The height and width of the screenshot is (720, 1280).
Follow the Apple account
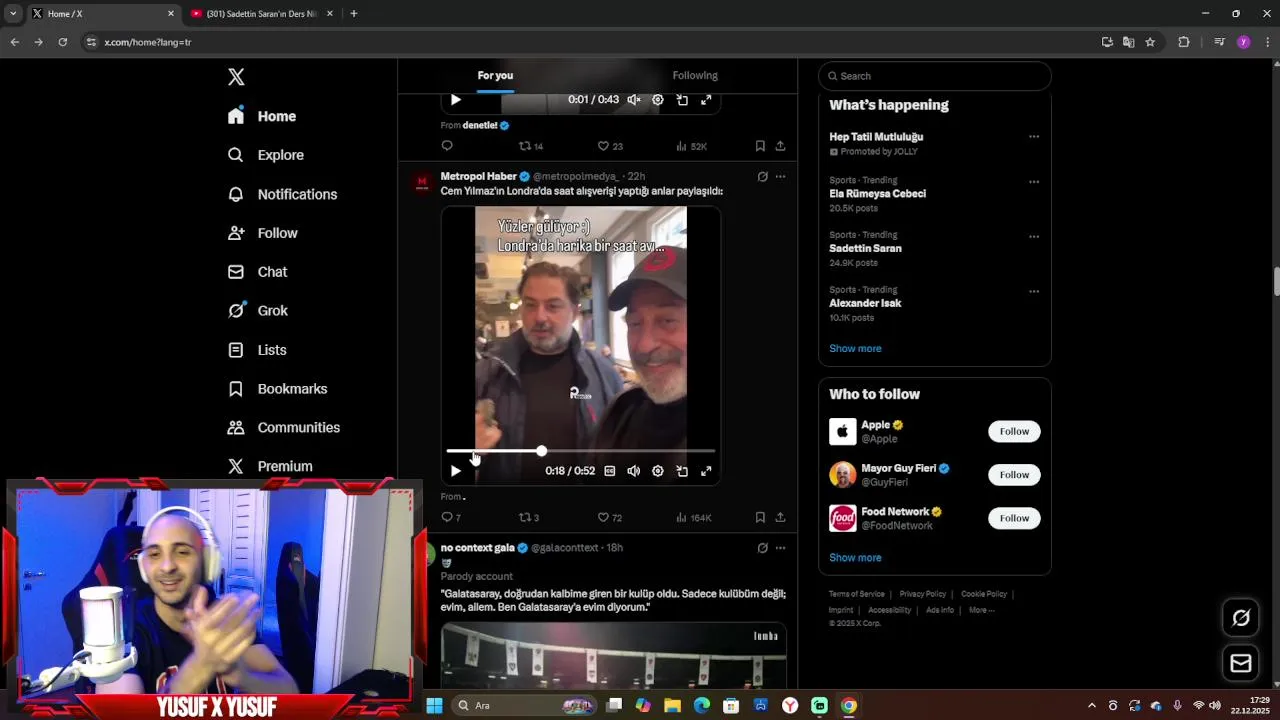(1014, 431)
